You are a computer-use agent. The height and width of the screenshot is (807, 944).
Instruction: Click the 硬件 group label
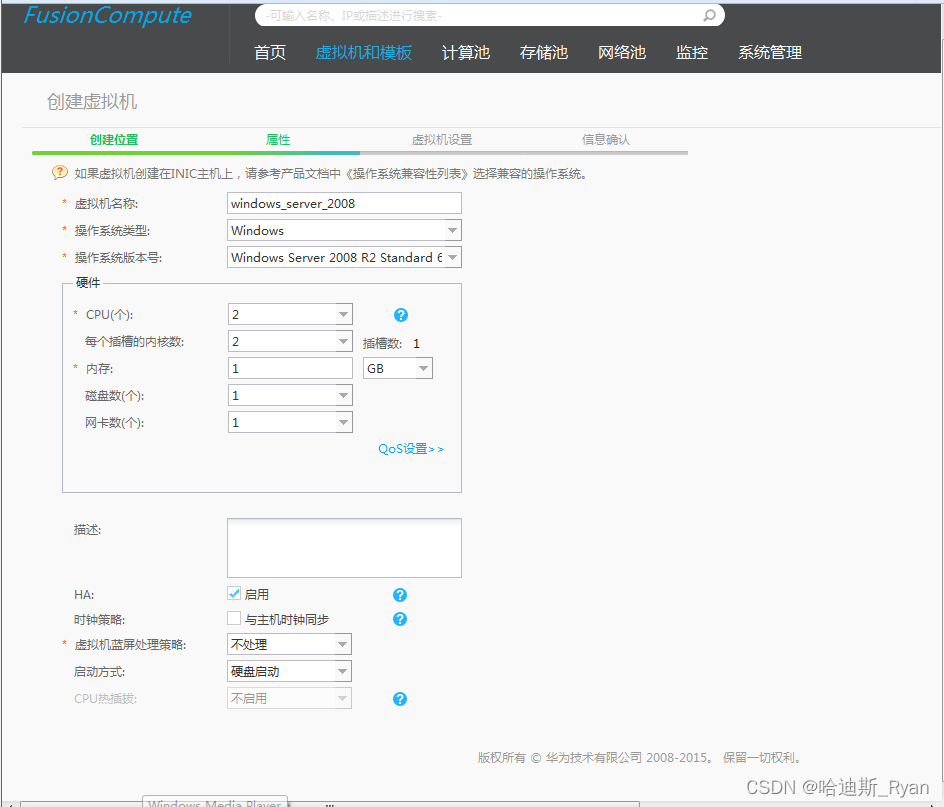pos(88,283)
